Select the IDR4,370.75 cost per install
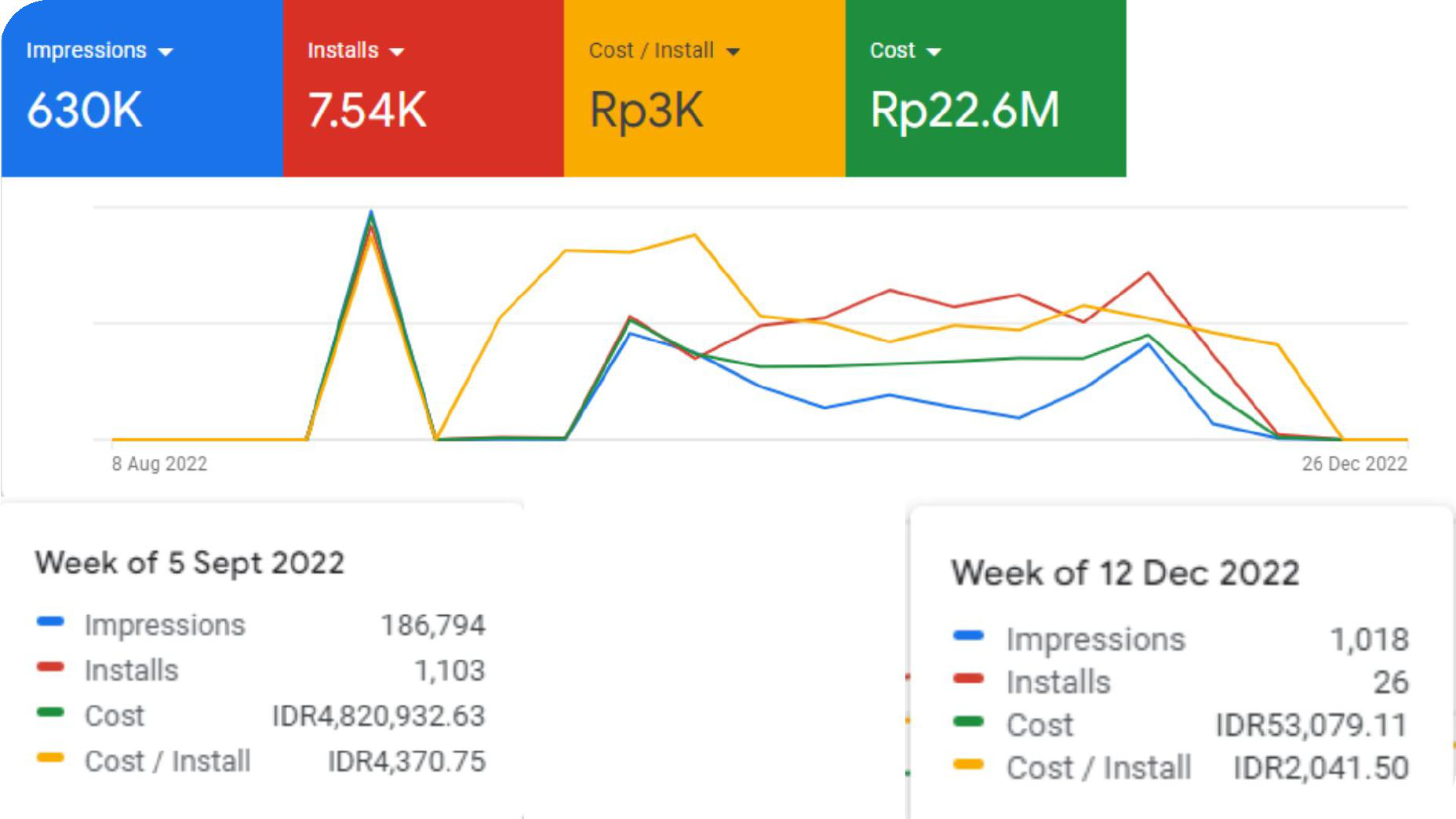The image size is (1456, 819). click(406, 762)
